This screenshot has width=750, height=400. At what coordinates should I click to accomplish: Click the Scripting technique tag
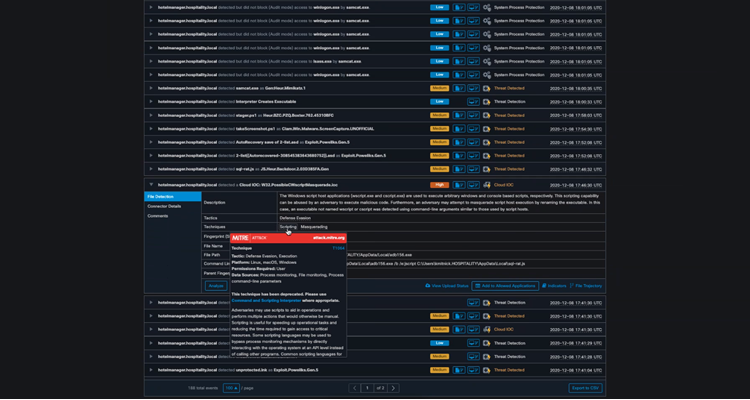pyautogui.click(x=288, y=227)
